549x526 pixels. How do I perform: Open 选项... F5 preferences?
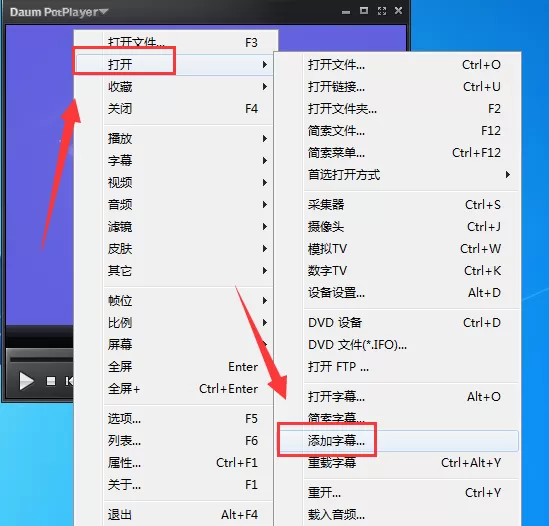coord(174,419)
